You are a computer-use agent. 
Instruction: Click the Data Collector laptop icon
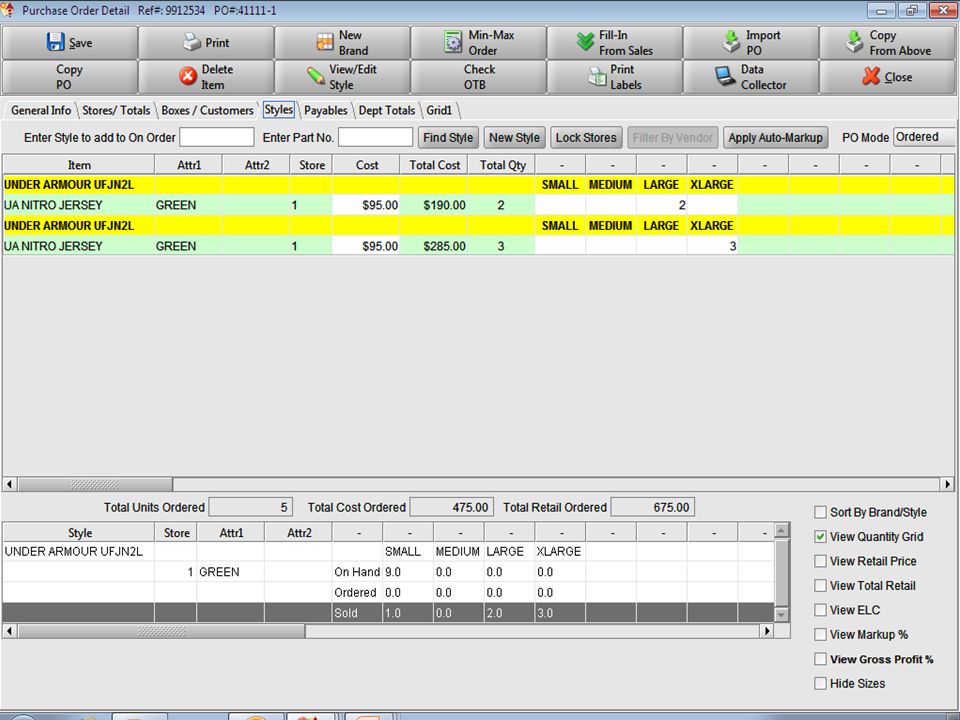point(726,77)
